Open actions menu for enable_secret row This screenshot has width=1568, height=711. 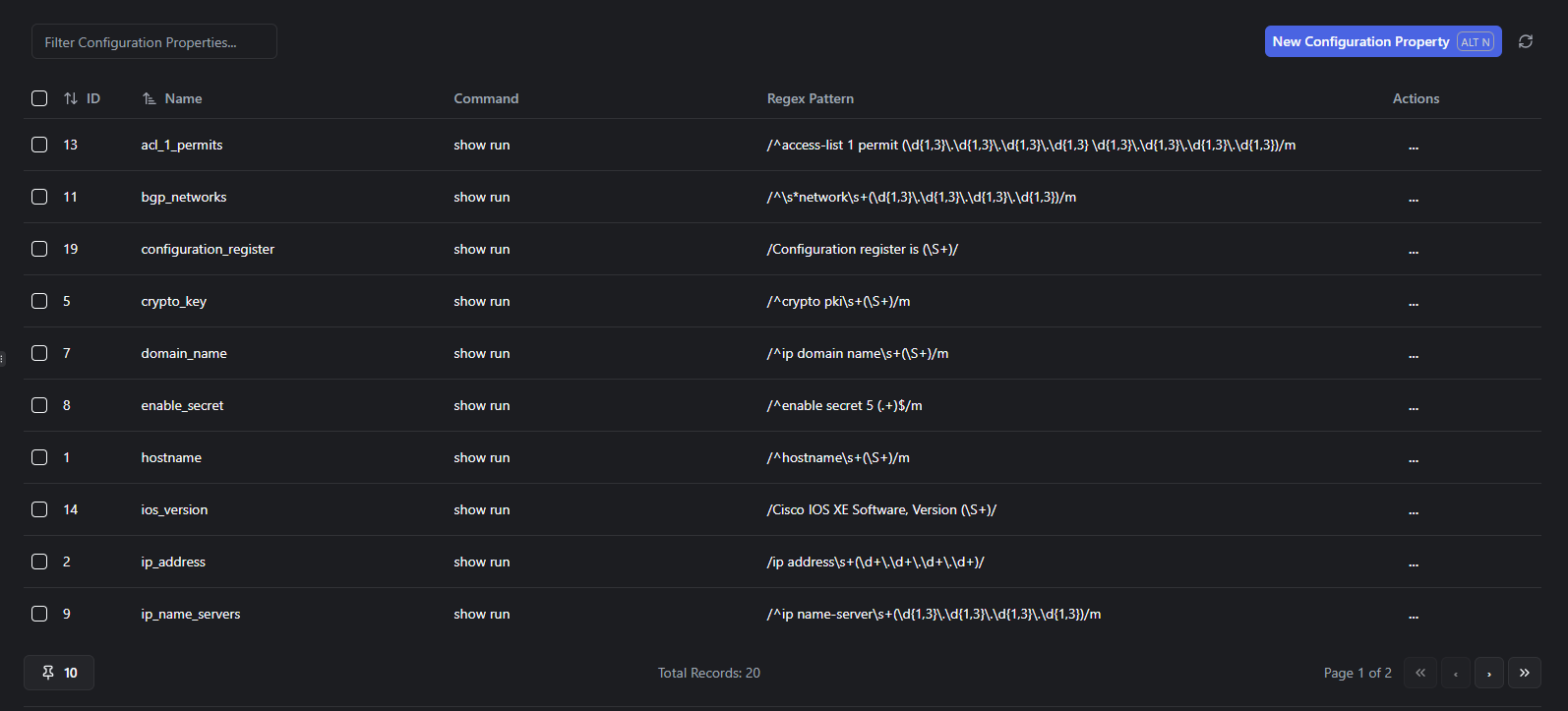[x=1414, y=406]
